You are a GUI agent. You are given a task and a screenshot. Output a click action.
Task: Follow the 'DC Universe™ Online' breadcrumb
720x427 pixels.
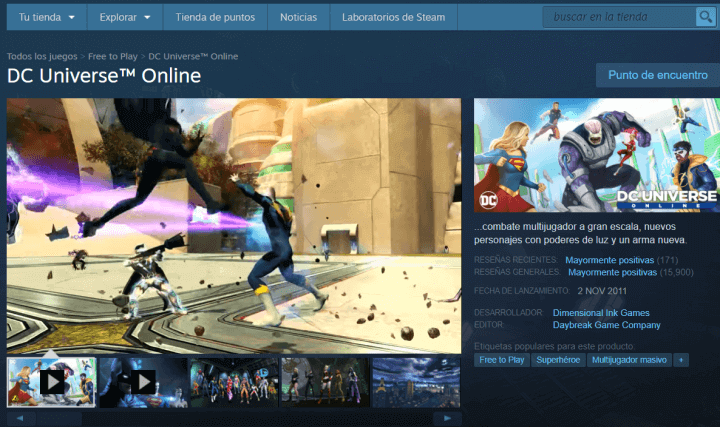pos(193,56)
